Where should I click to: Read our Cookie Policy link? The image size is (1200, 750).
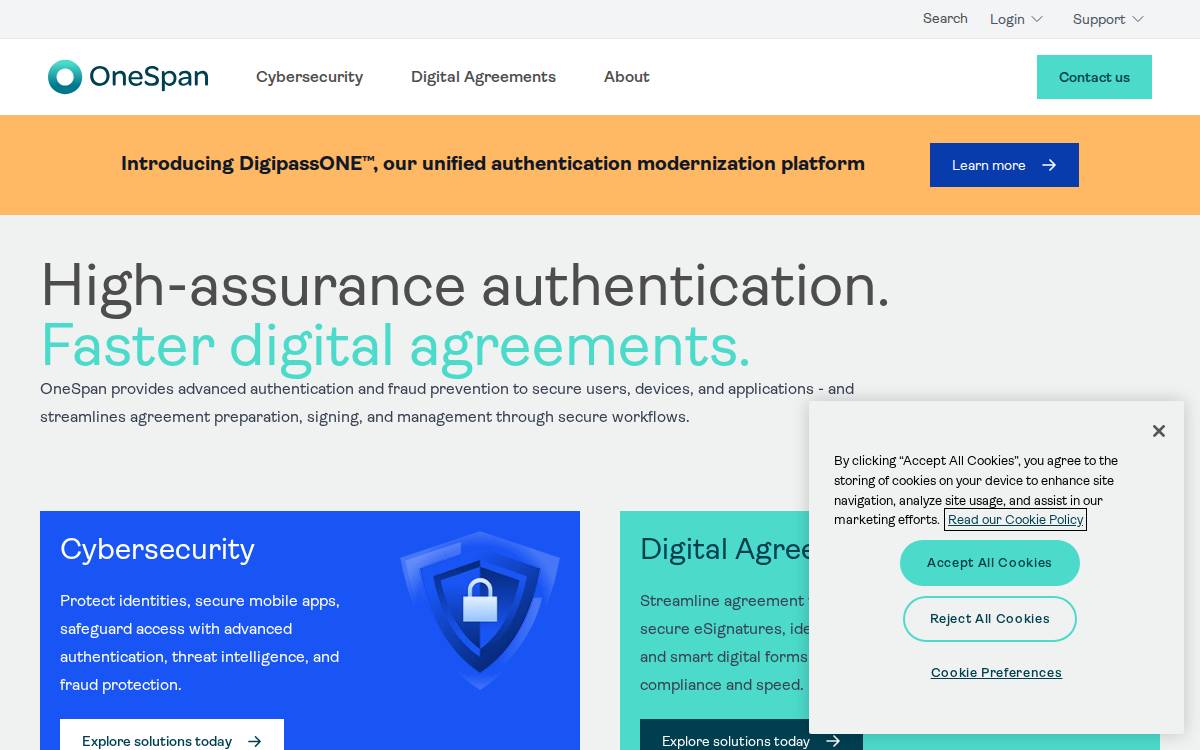(1015, 520)
